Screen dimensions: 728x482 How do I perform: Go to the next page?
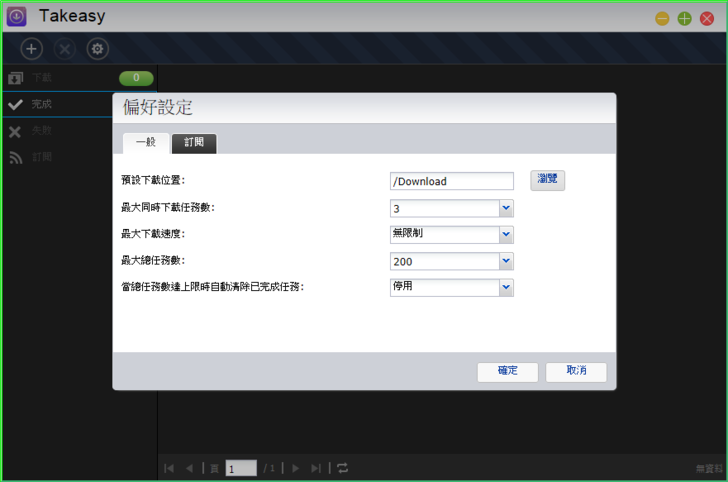(295, 468)
